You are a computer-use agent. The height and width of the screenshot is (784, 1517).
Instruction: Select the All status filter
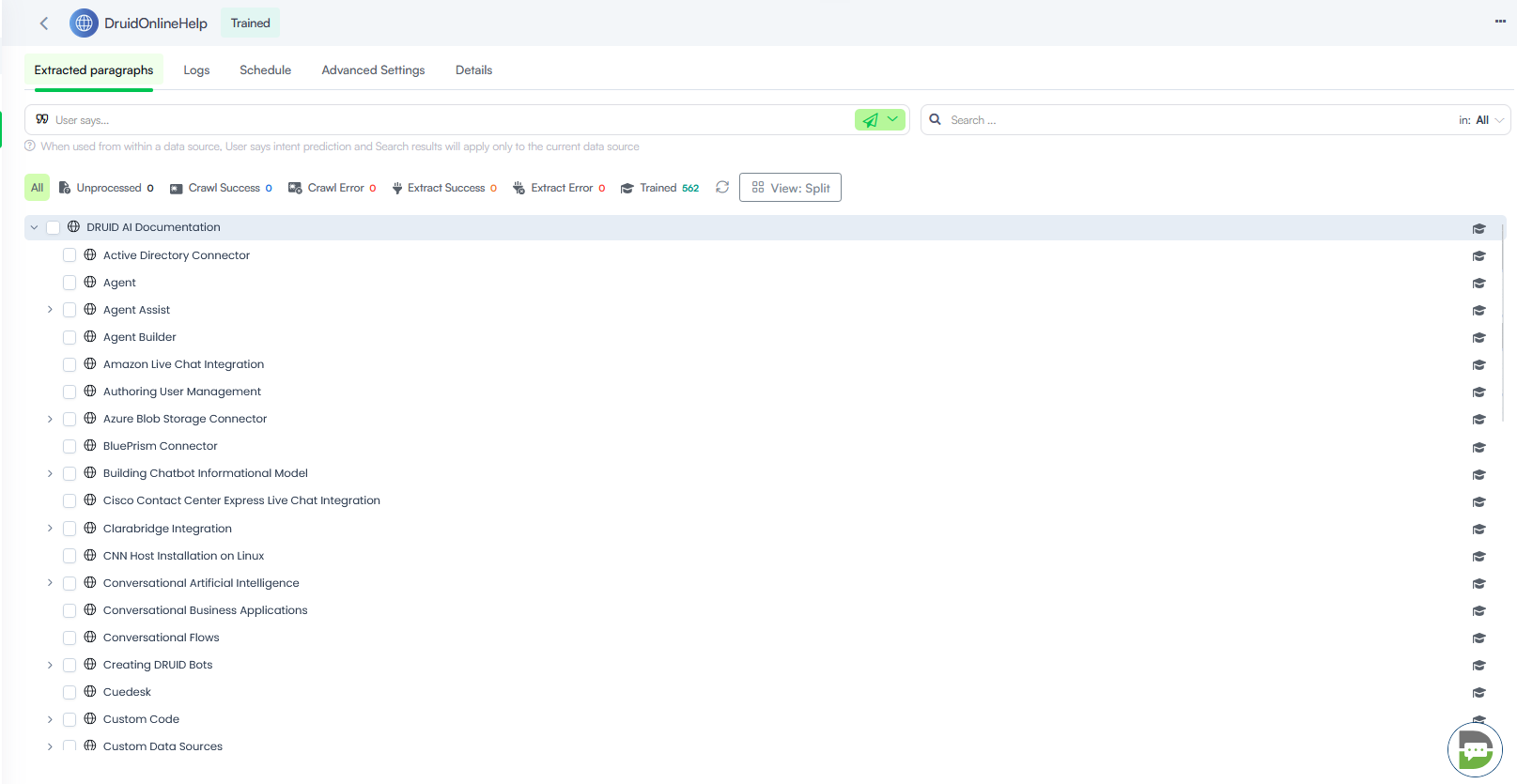(38, 188)
